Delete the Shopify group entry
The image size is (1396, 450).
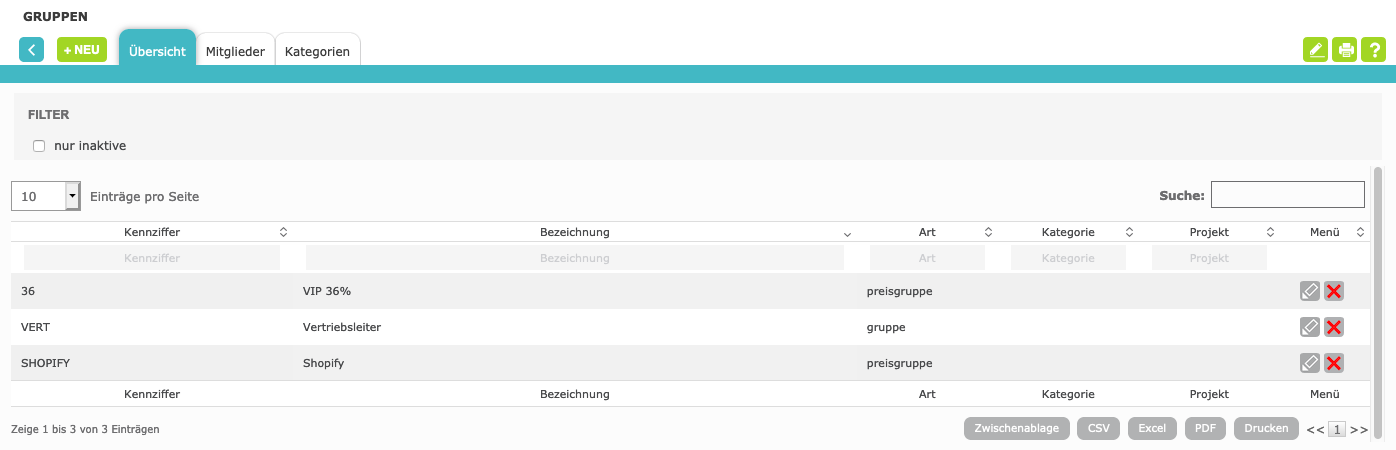(1334, 363)
